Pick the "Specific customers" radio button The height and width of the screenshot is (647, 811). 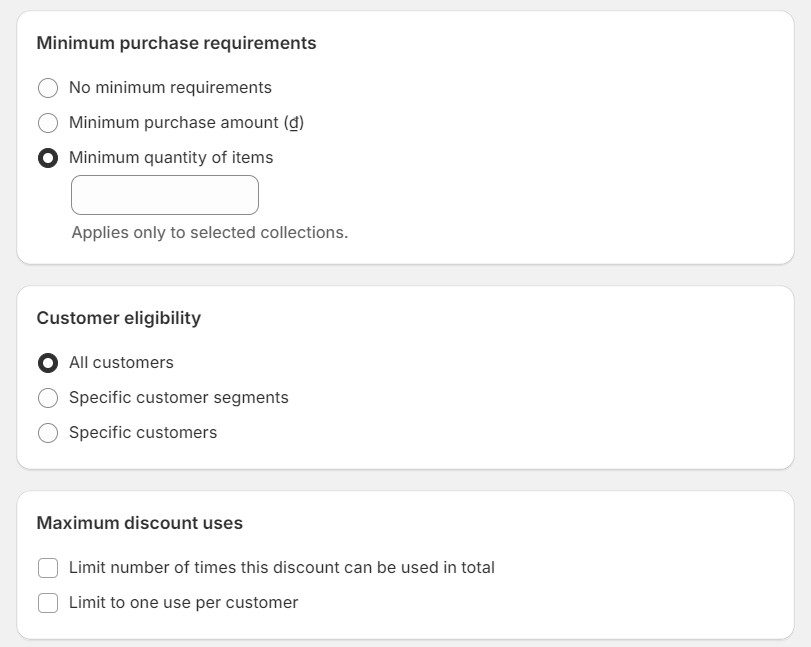(48, 433)
